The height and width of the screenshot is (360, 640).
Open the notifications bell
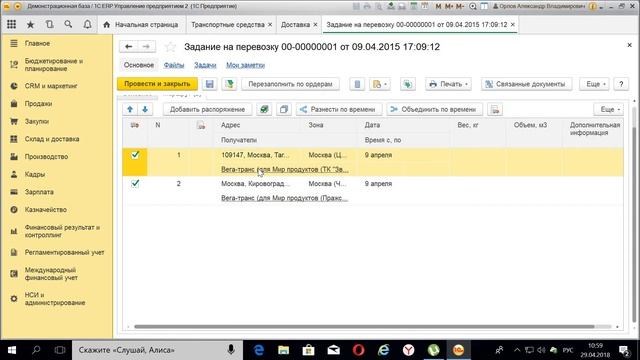87,24
